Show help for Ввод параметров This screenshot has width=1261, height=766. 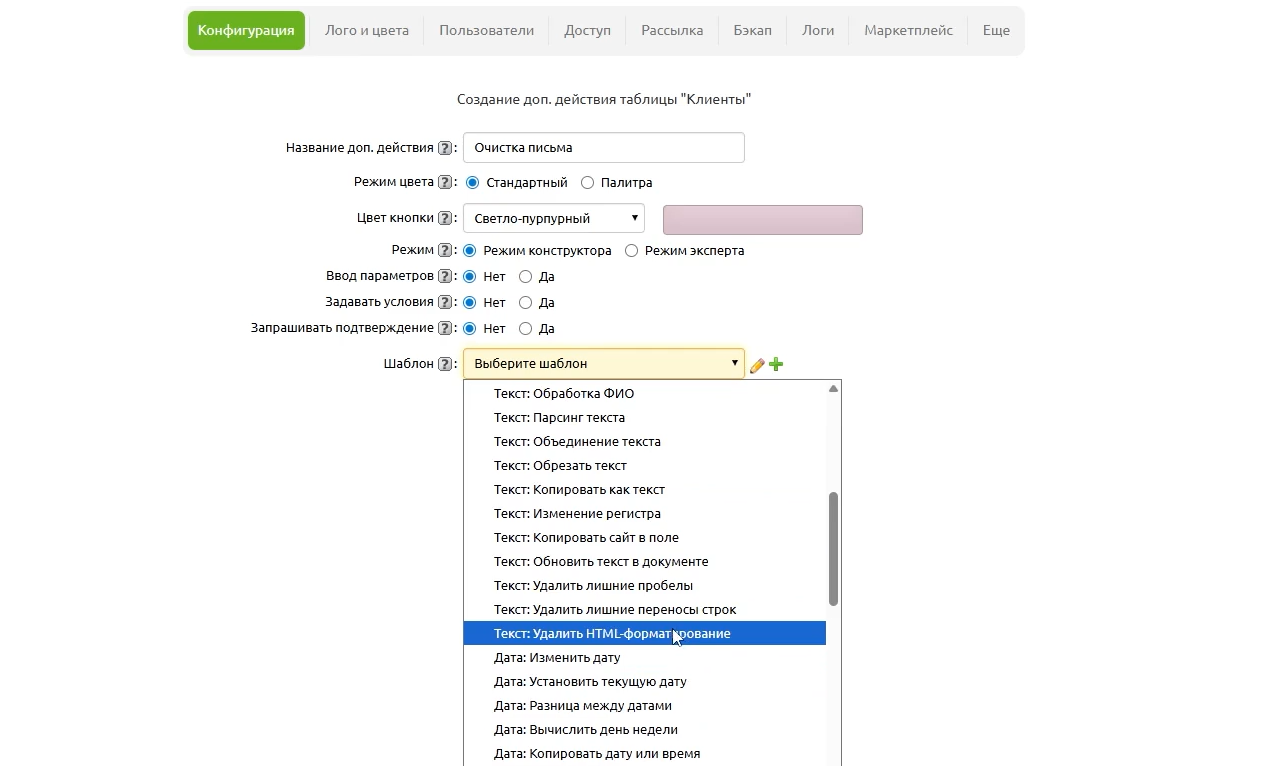pos(445,276)
